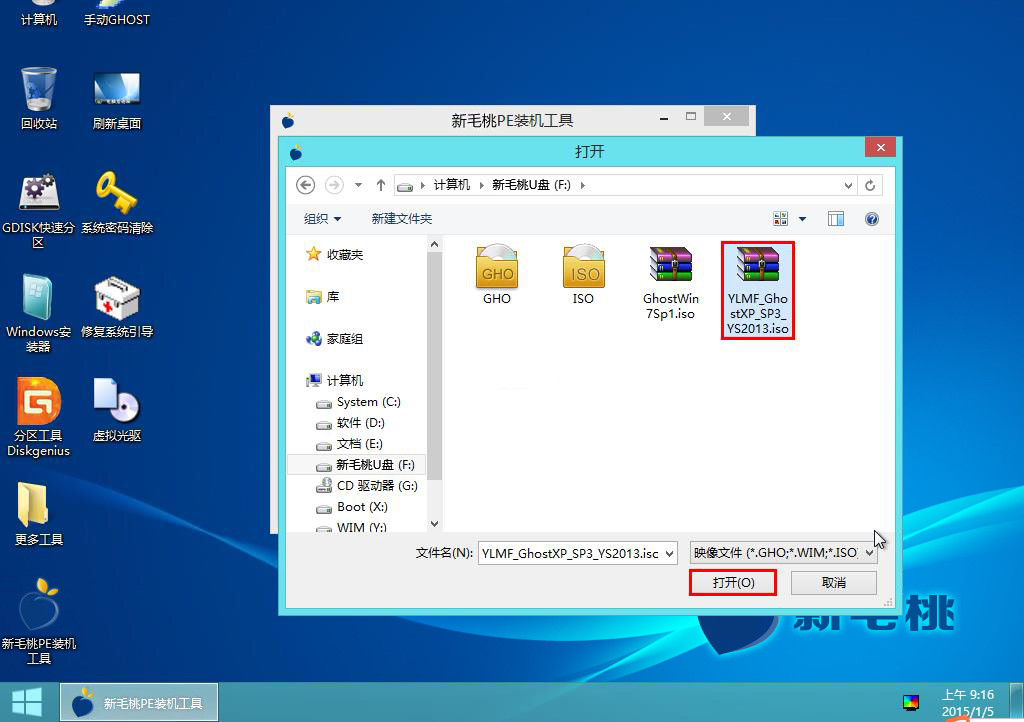This screenshot has height=722, width=1024.
Task: Launch GDISK快速分区 tool
Action: click(39, 210)
